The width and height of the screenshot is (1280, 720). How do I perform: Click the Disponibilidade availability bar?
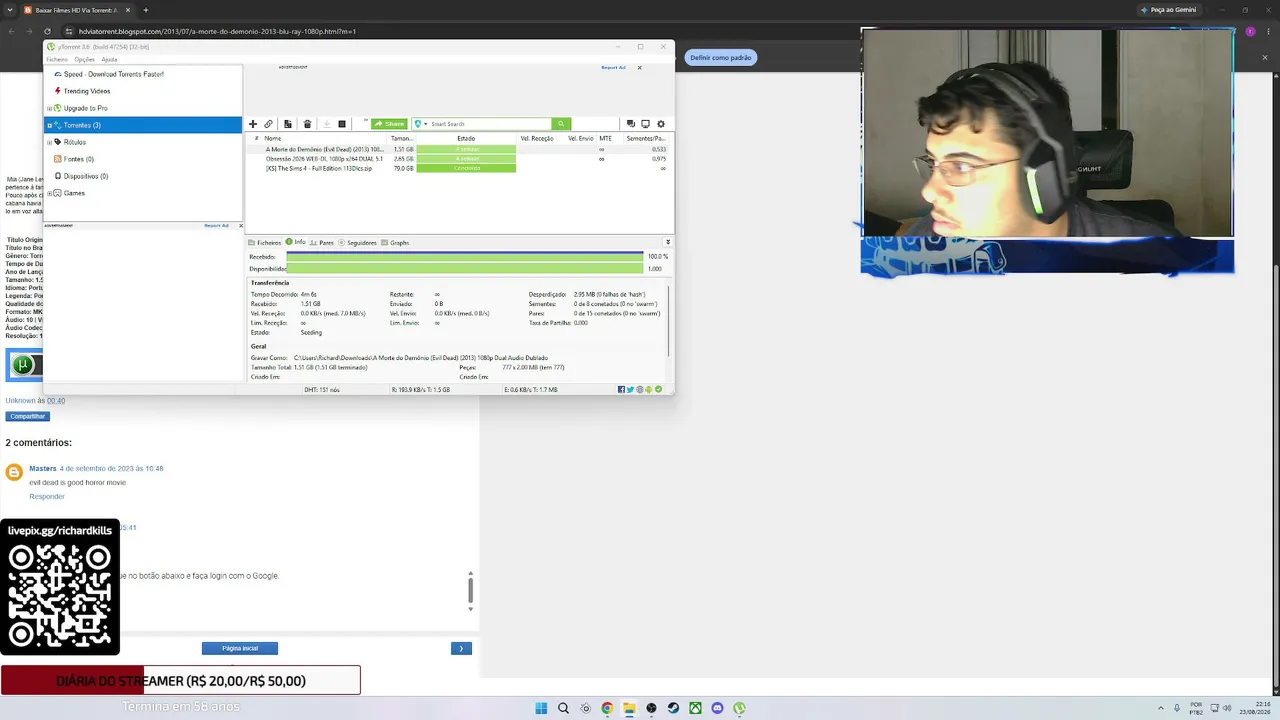[x=465, y=269]
